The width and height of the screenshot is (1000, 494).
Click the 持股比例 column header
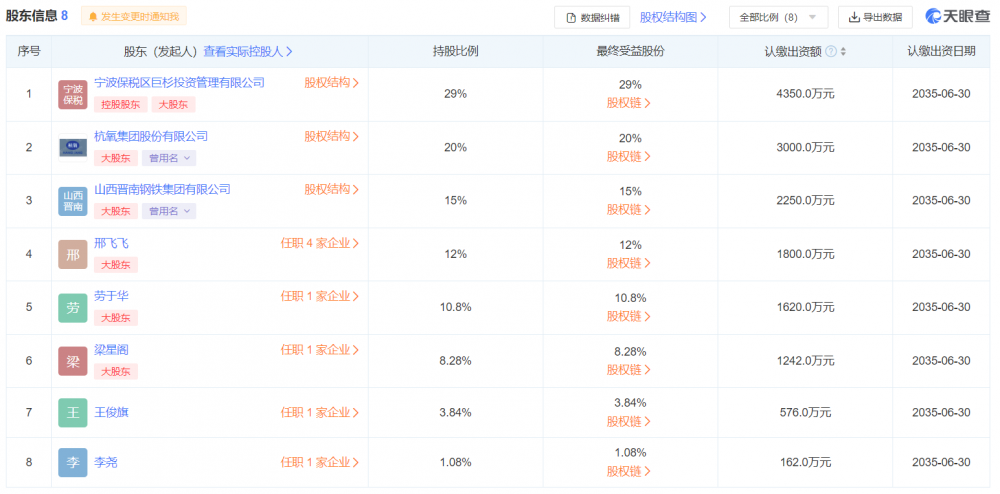(455, 52)
